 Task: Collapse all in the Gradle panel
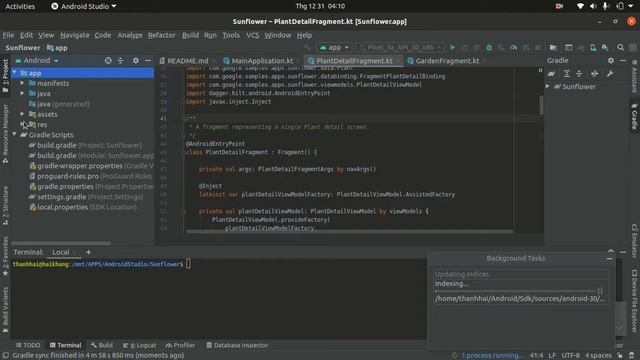click(579, 74)
